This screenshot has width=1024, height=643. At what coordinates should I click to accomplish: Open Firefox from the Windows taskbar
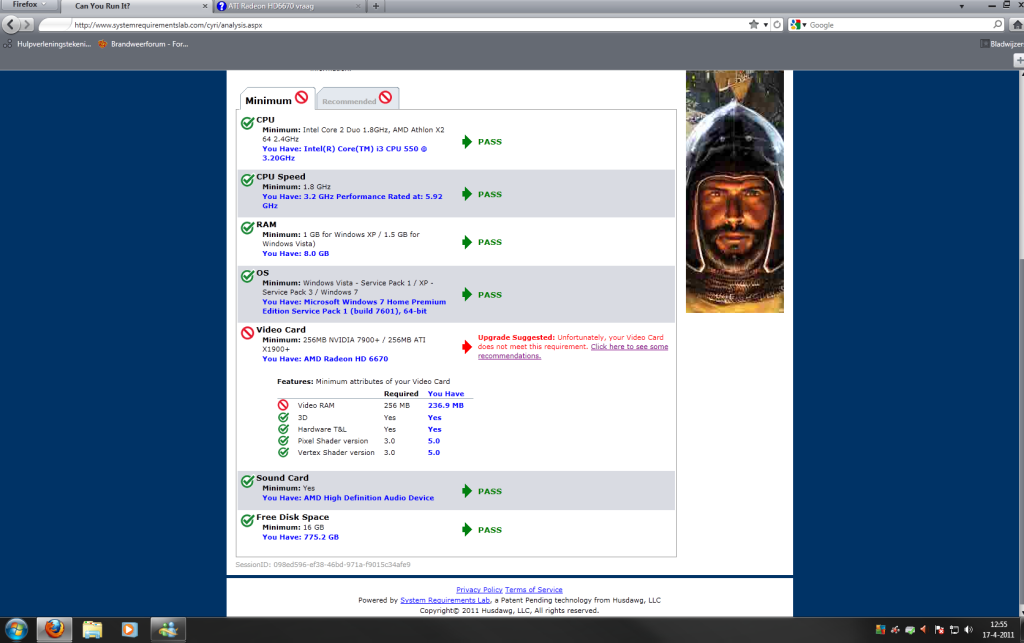point(55,629)
